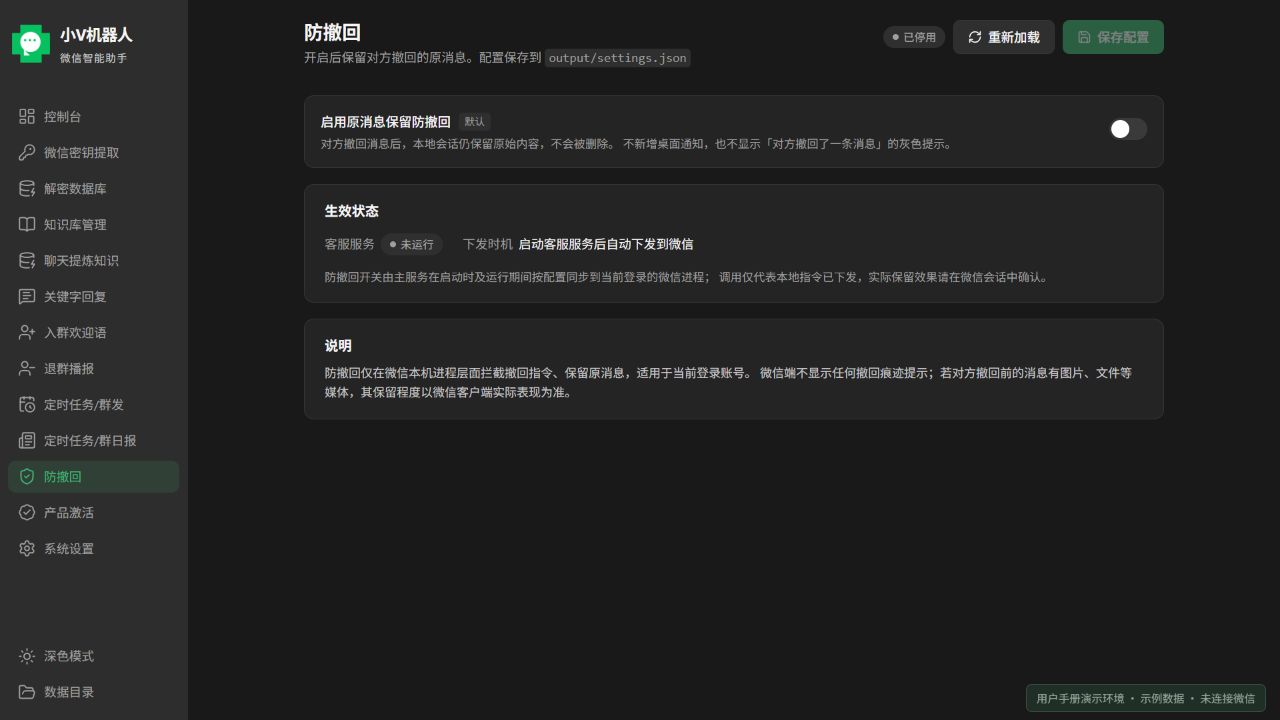Click the 默认 tag next to toggle title
Screen dimensions: 1280x720
click(474, 121)
